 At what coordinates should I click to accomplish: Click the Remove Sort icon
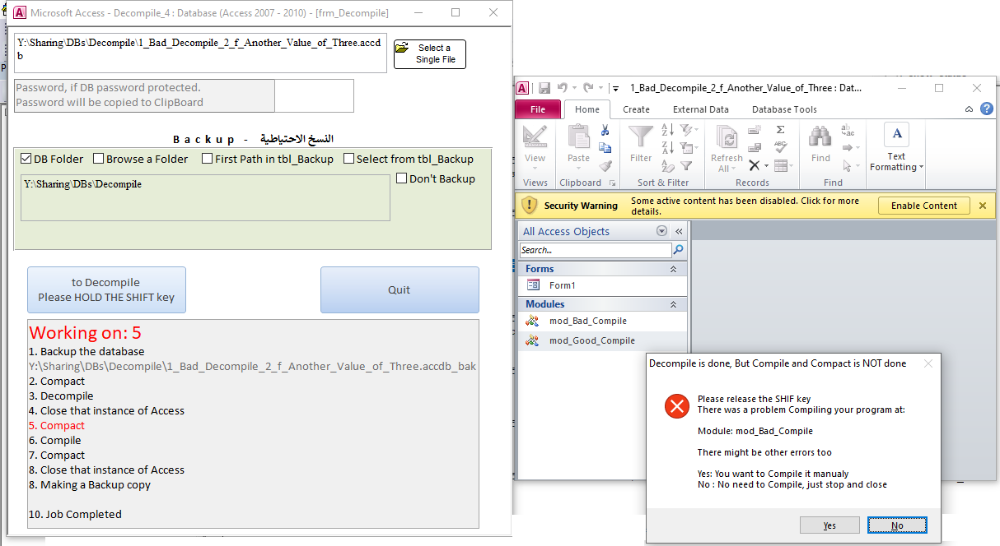click(x=667, y=166)
